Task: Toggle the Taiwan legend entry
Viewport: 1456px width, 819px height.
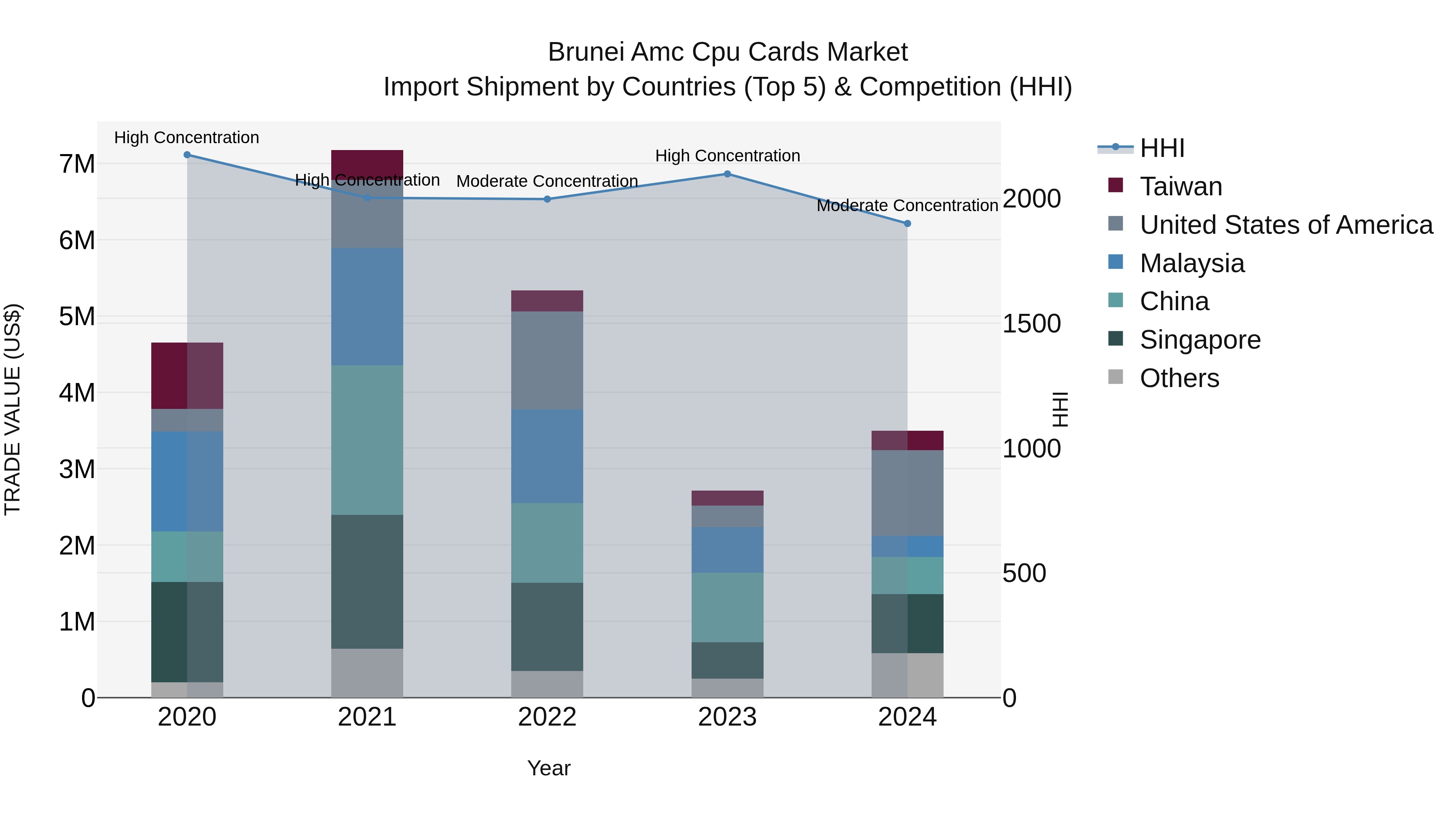Action: coord(1165,186)
